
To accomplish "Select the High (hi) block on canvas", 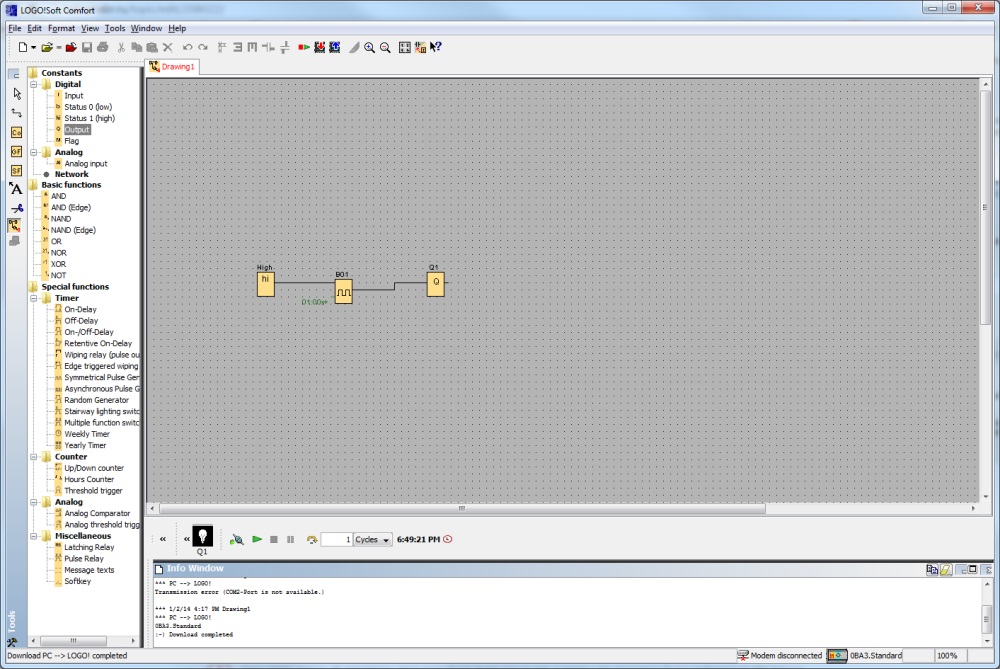I will point(265,284).
